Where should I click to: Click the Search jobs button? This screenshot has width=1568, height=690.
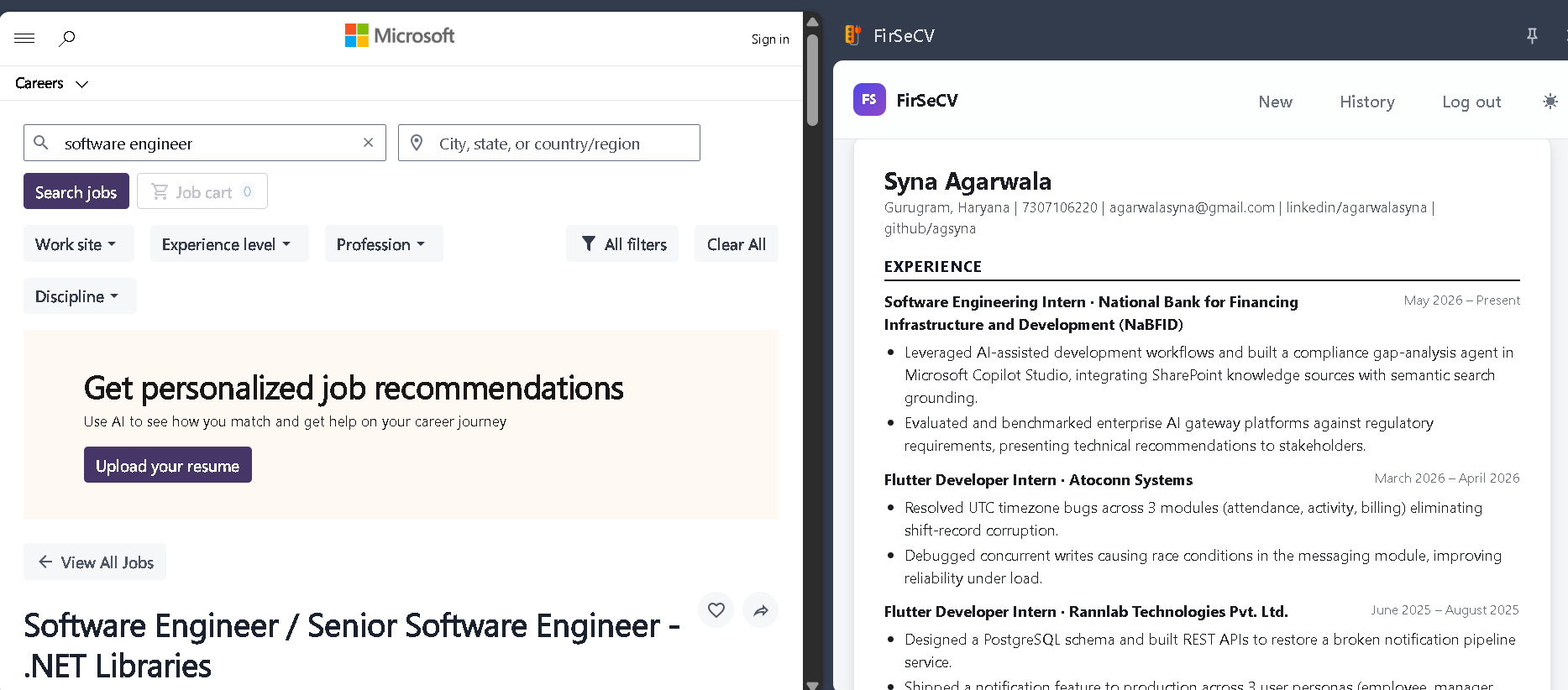pos(76,191)
